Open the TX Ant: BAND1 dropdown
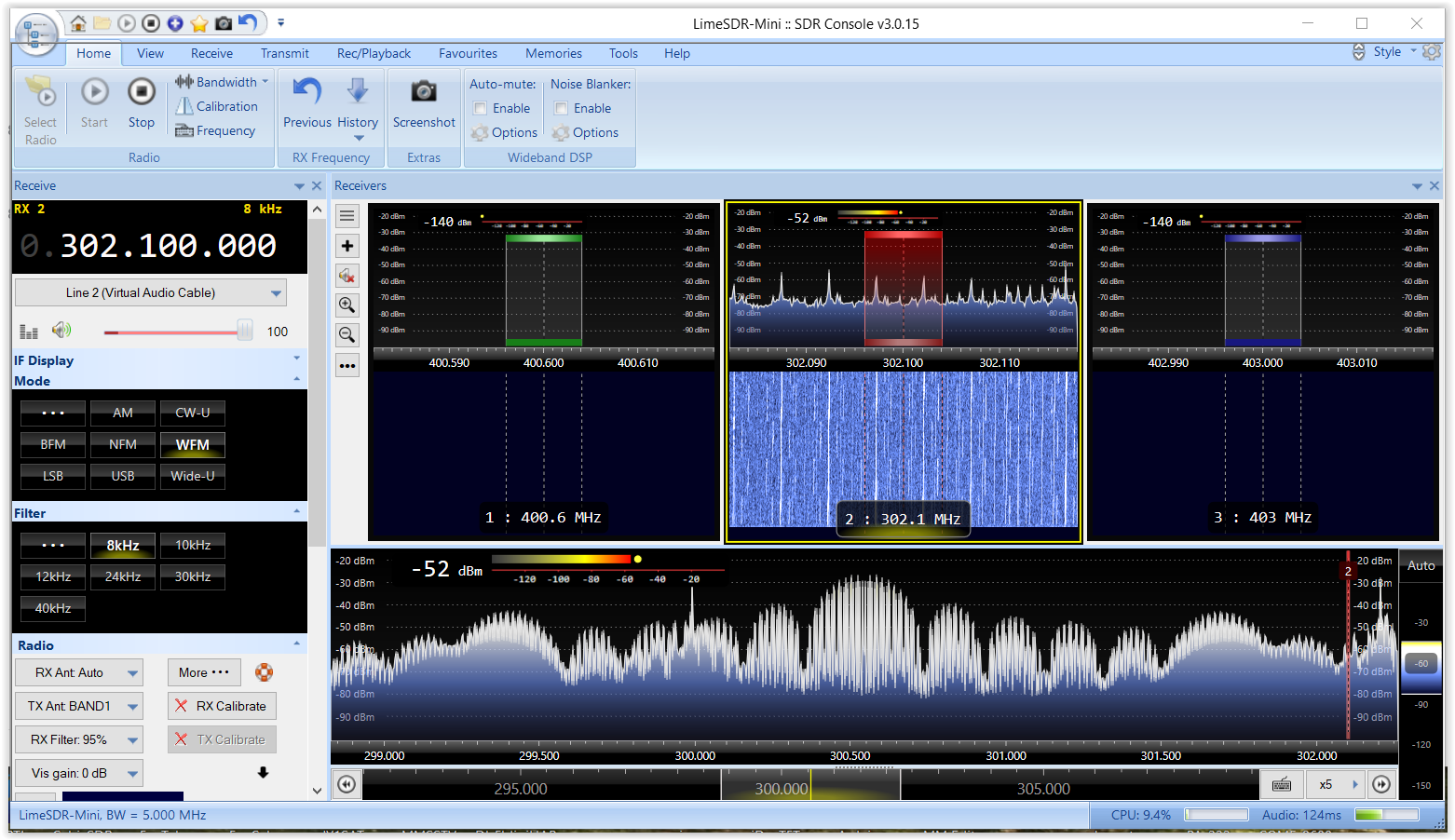The width and height of the screenshot is (1455, 840). (x=79, y=706)
